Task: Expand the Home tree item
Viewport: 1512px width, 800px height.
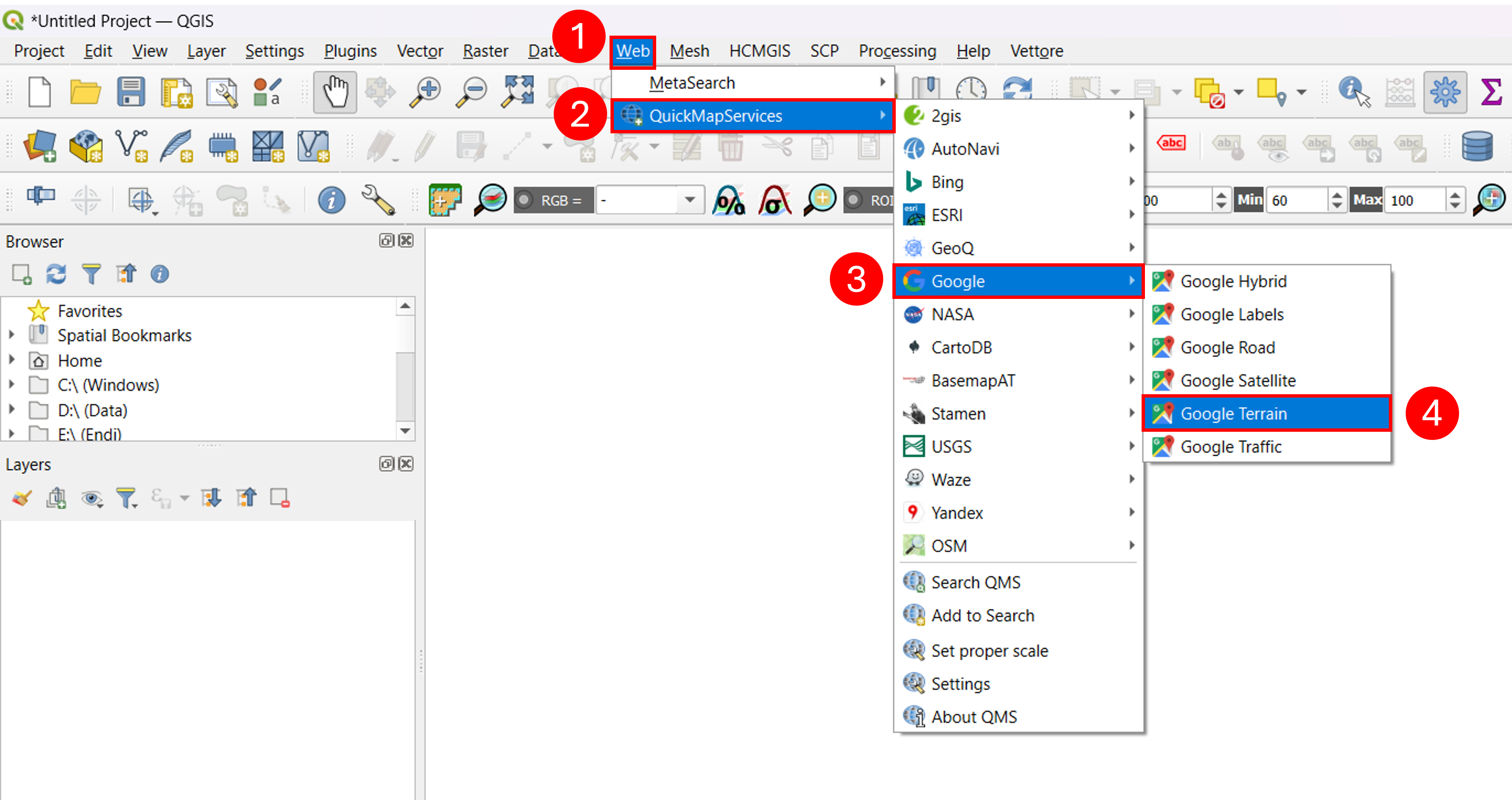Action: (x=11, y=360)
